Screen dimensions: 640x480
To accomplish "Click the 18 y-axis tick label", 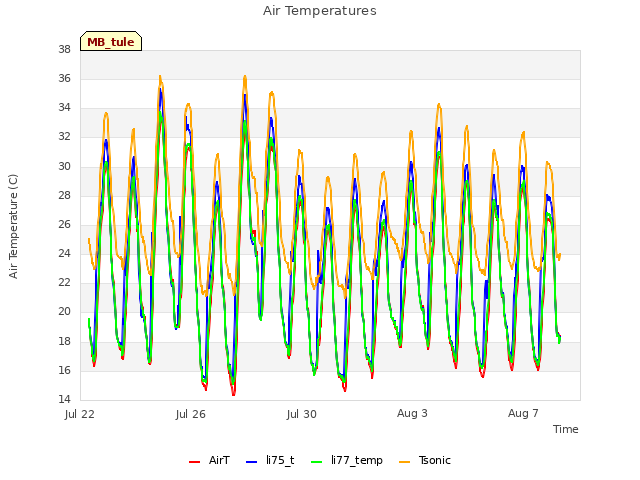I will coord(64,341).
